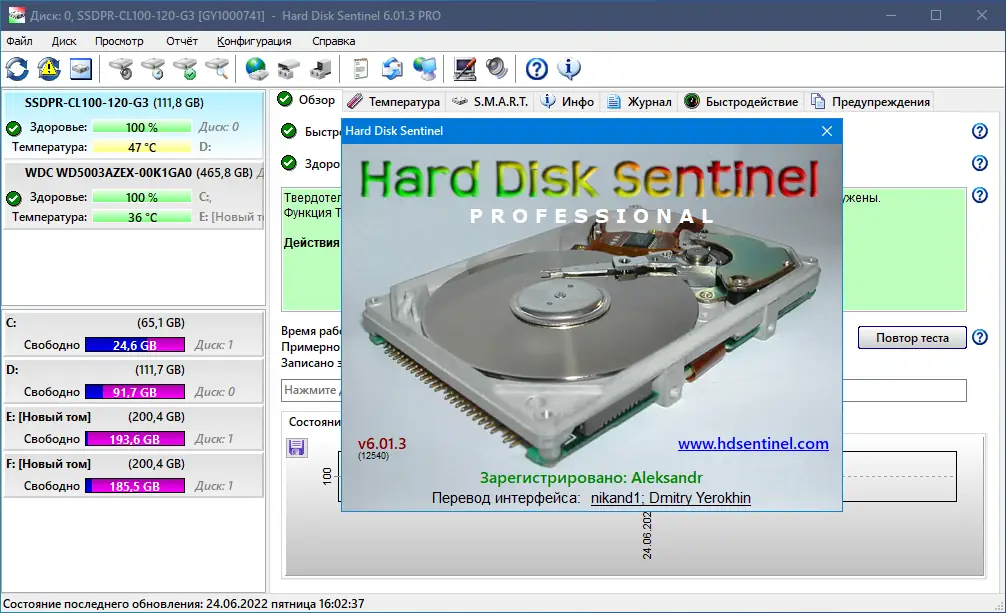Open the www.hdsentinel.com link
This screenshot has height=613, width=1006.
click(x=753, y=444)
